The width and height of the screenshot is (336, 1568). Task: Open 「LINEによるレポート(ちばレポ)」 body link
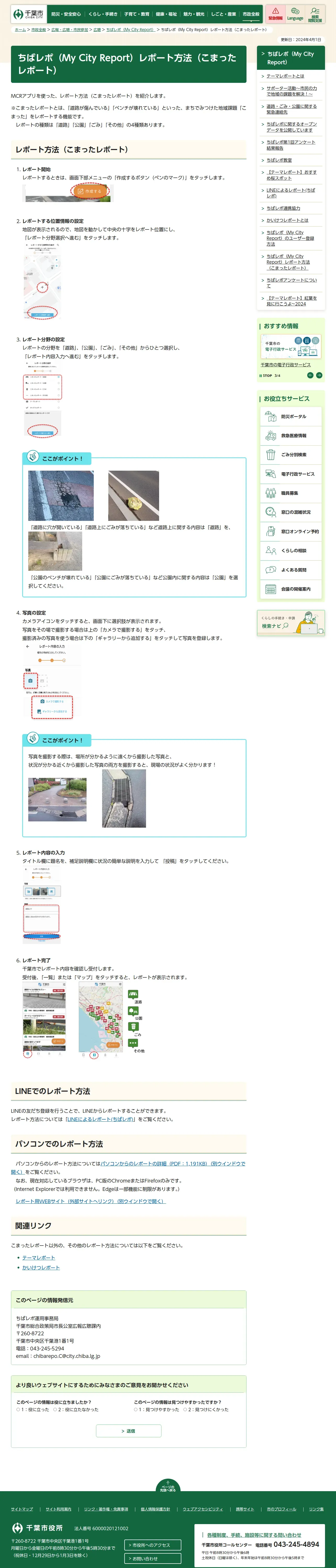tap(101, 1119)
